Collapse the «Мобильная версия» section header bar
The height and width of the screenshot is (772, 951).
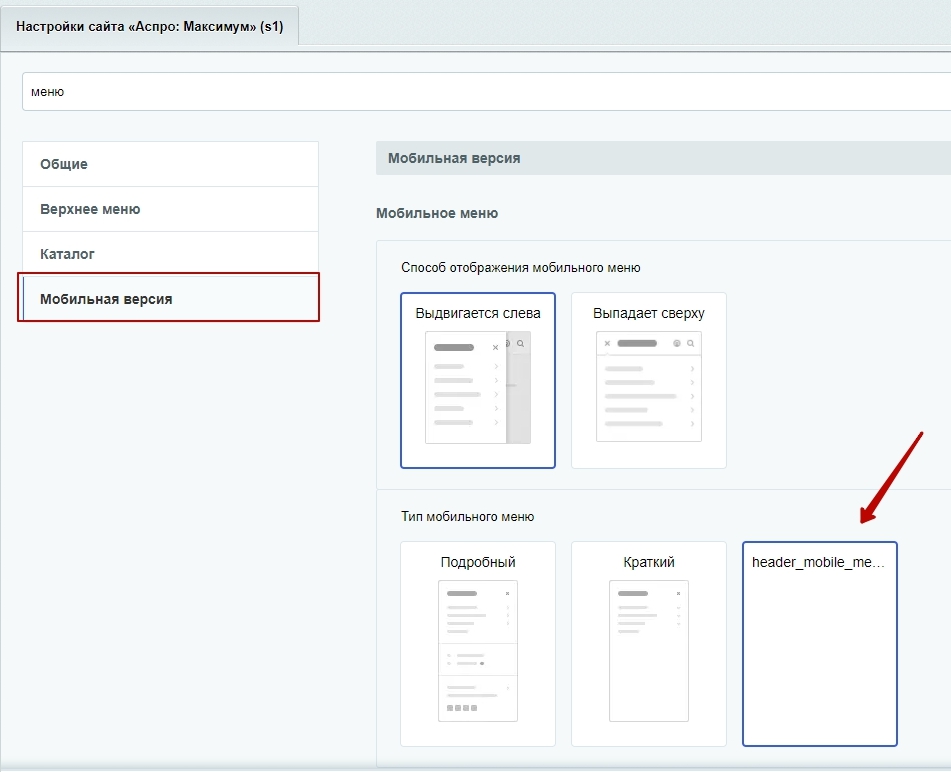[x=660, y=158]
